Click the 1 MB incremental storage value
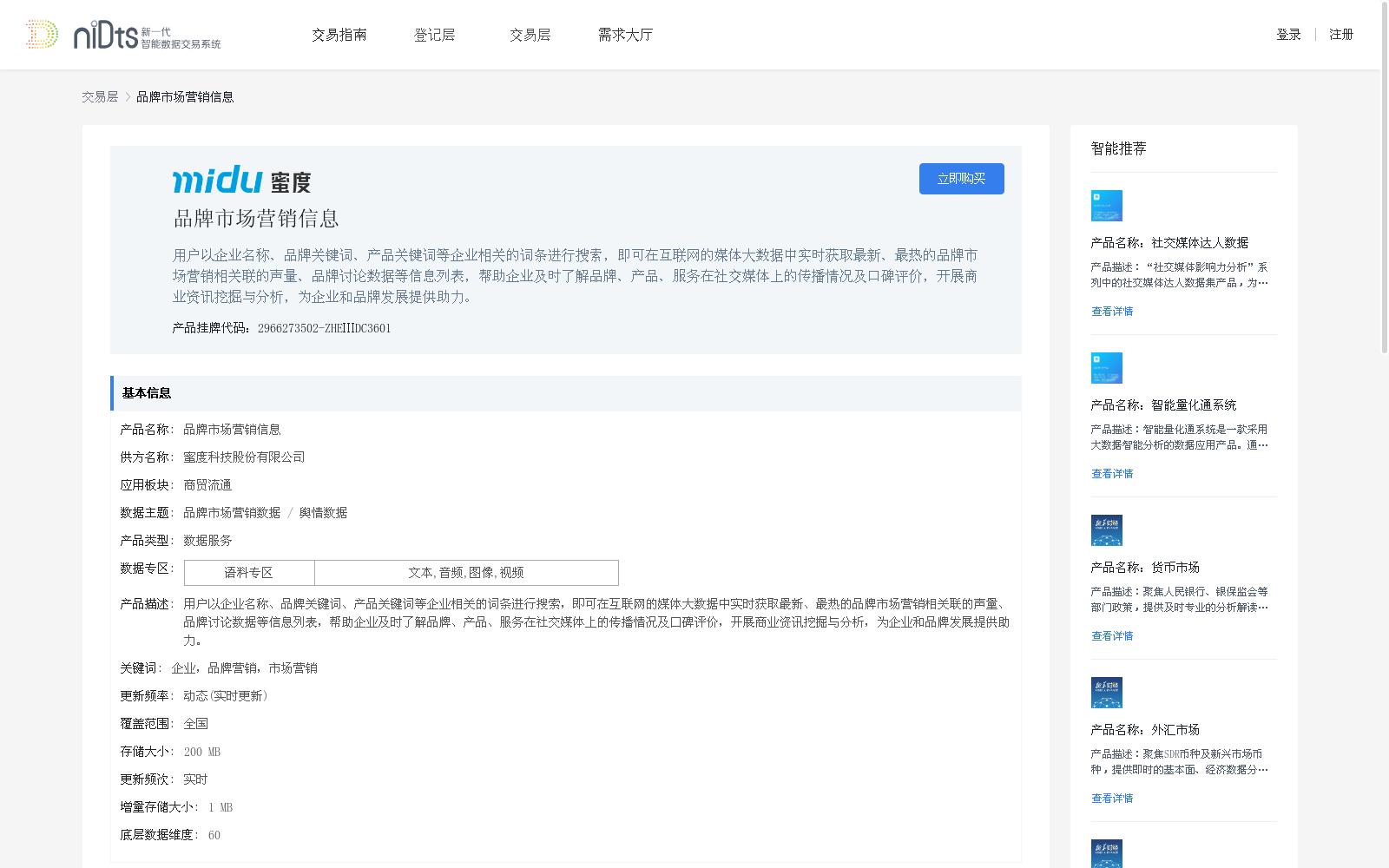 tap(221, 807)
